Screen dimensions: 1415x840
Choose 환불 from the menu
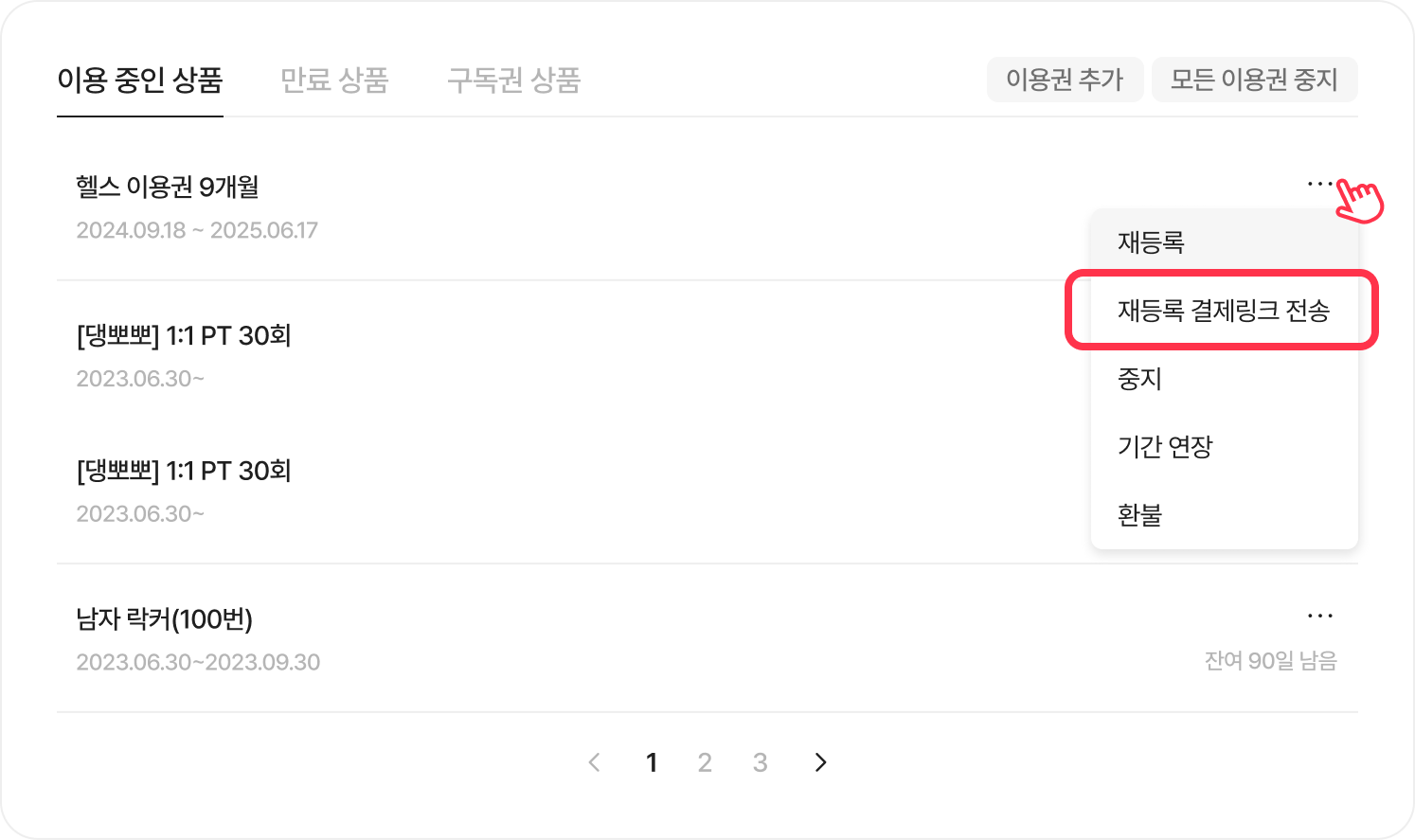point(1139,515)
